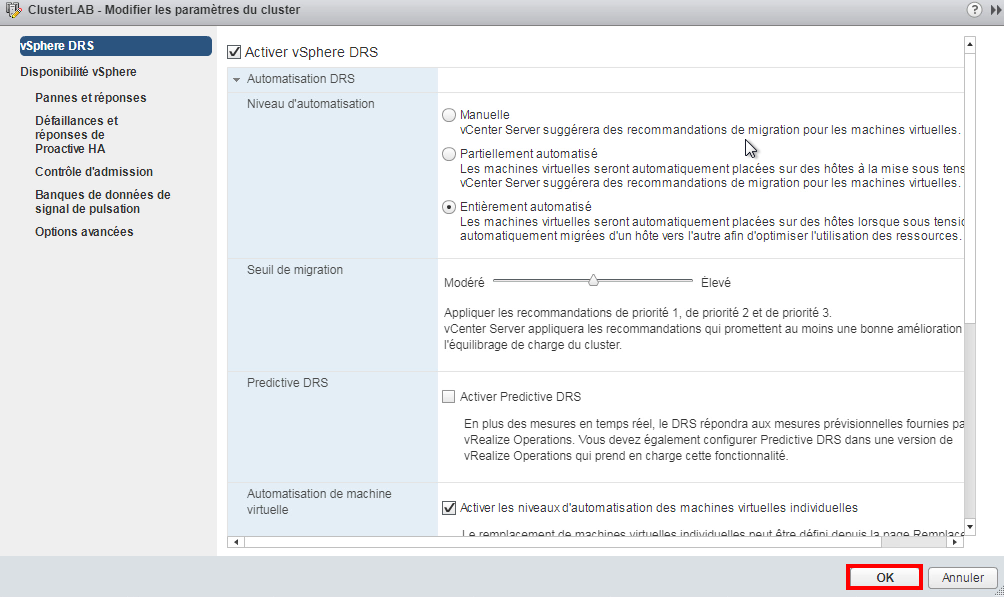Click the OK button

tap(884, 577)
